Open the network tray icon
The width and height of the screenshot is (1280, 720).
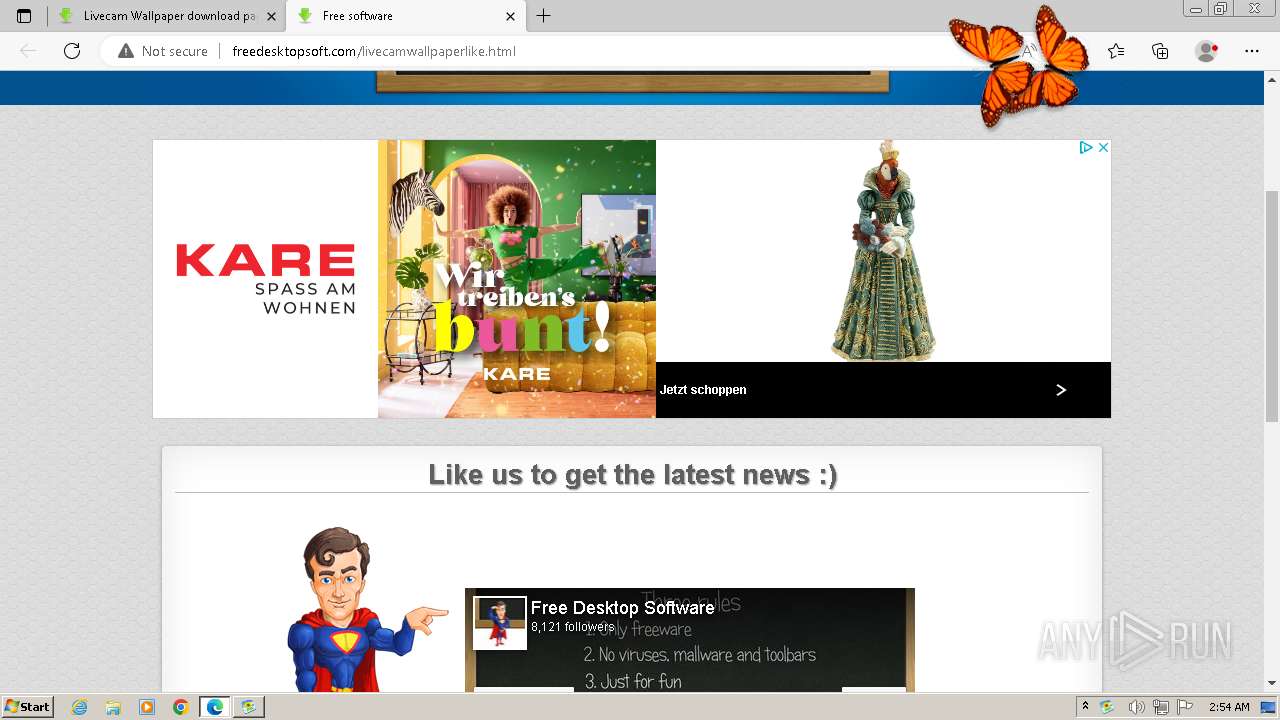click(1161, 707)
